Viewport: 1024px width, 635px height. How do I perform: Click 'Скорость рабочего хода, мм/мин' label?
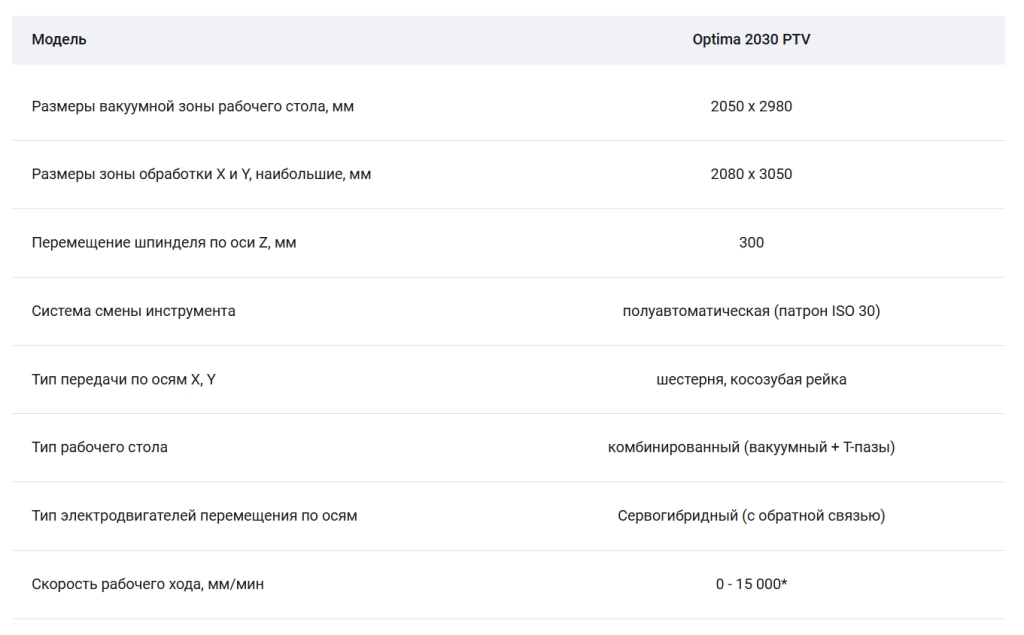click(148, 584)
